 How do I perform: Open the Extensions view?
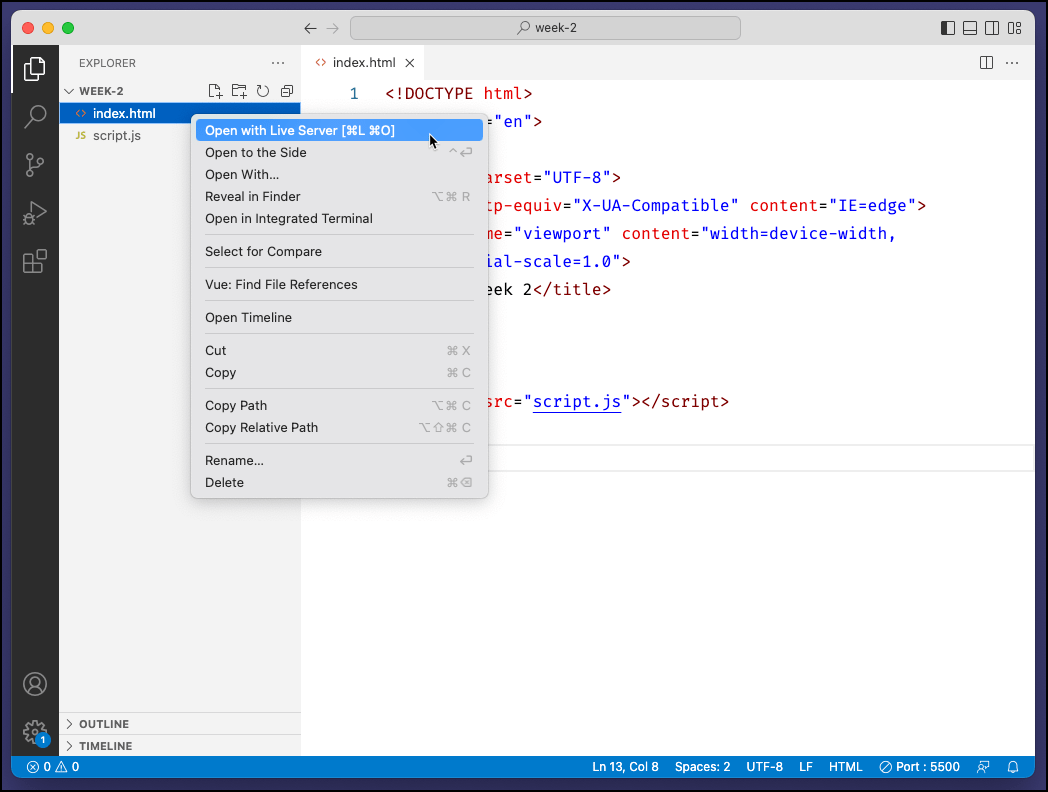(35, 261)
